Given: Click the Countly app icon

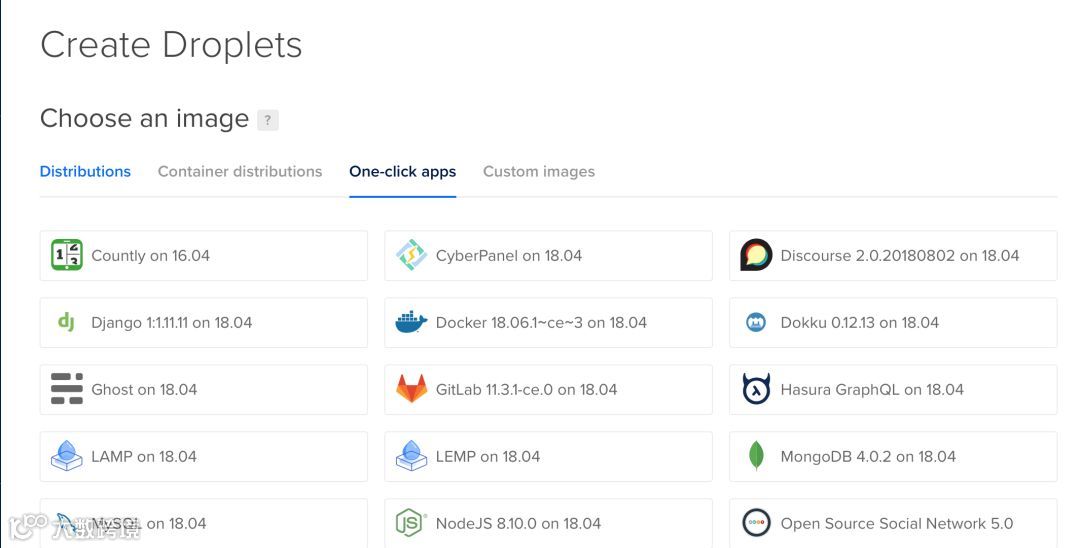Looking at the screenshot, I should (67, 255).
